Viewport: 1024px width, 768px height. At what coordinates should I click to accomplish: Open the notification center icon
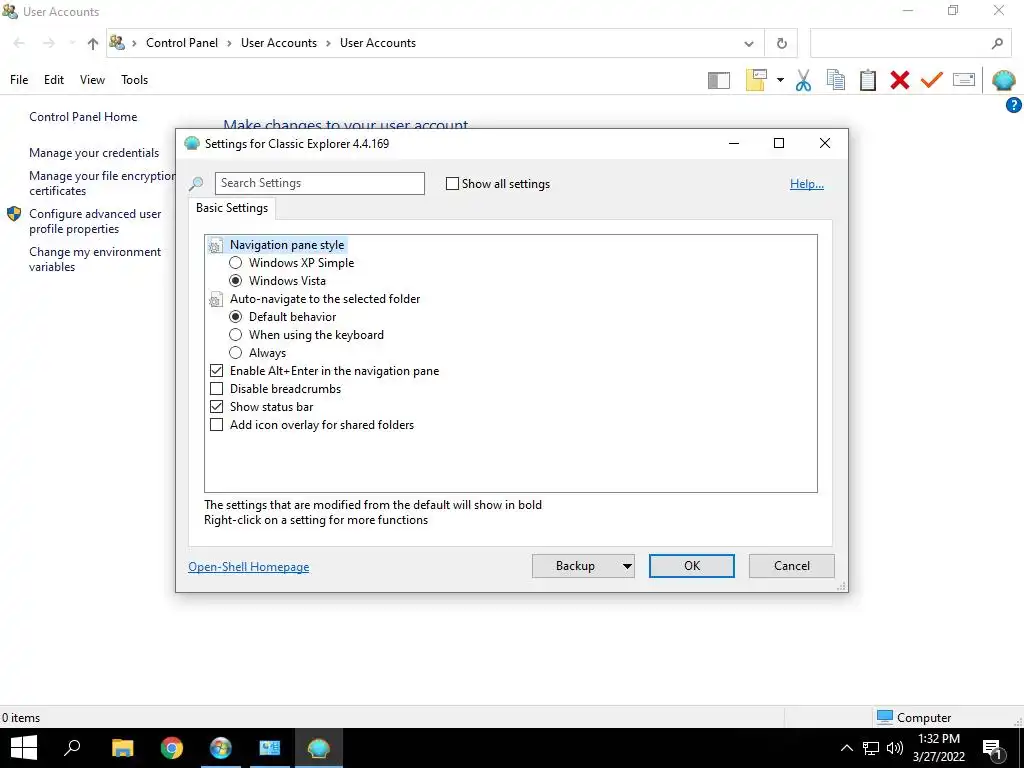(992, 749)
